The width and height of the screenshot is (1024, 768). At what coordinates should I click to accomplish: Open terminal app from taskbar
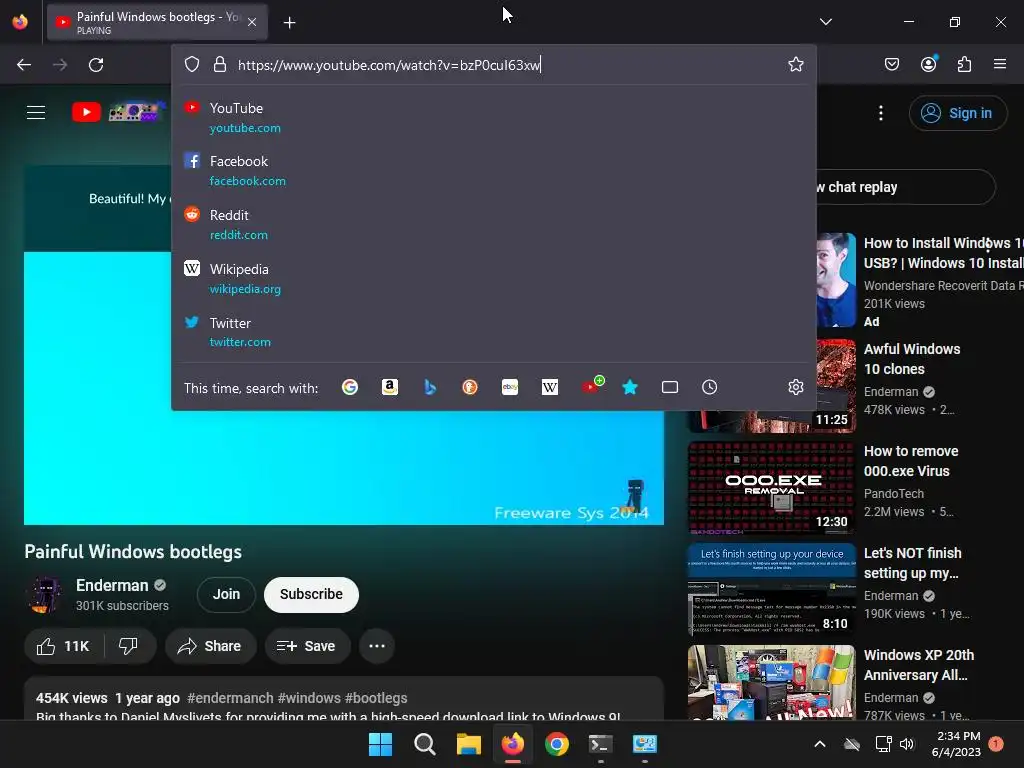coord(600,744)
